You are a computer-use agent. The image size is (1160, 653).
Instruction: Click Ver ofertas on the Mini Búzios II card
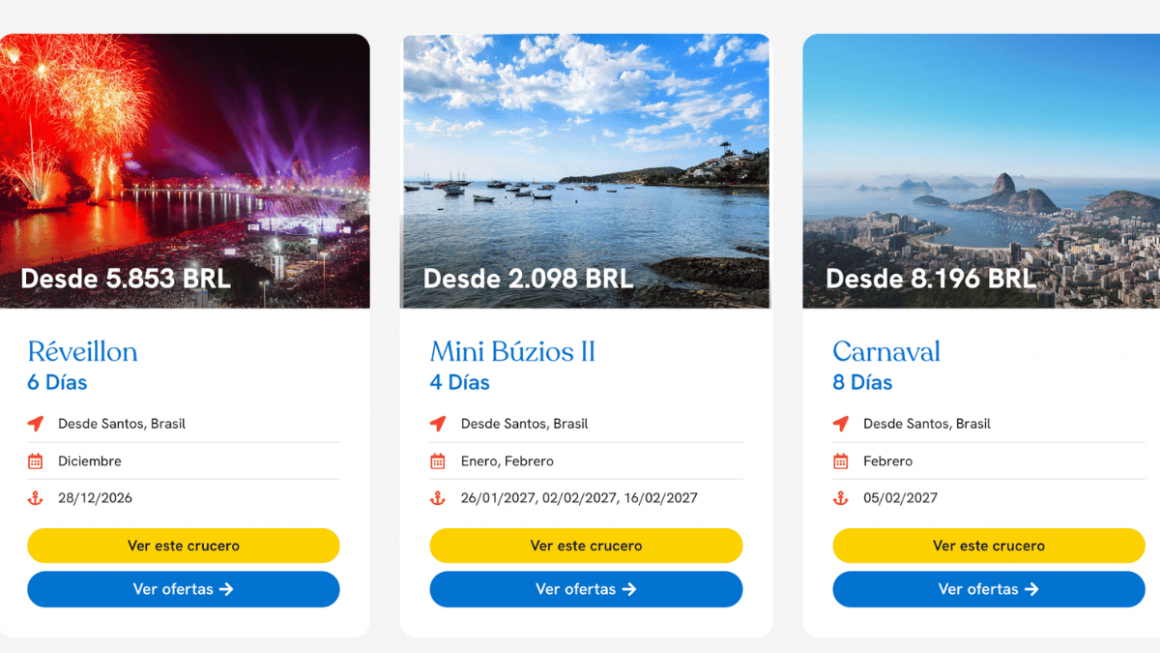tap(586, 589)
